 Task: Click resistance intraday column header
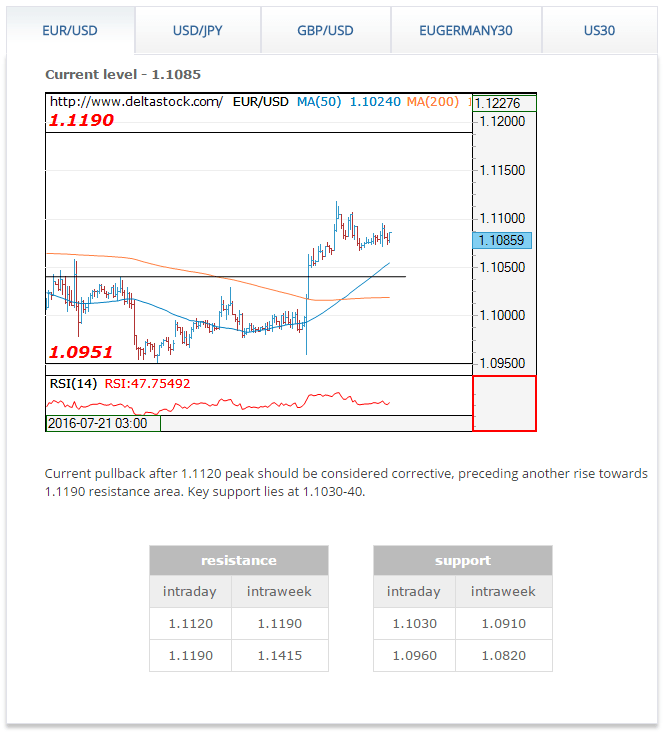(x=190, y=591)
